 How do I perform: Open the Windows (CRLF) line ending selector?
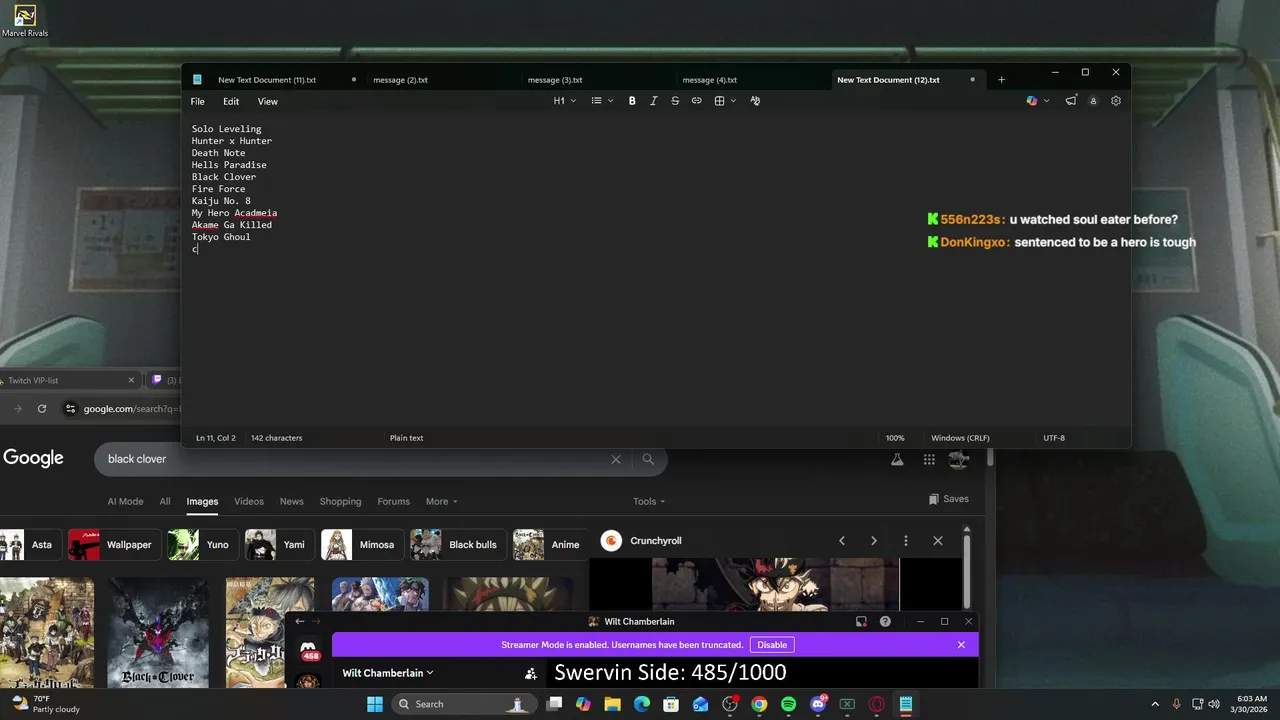[x=960, y=438]
